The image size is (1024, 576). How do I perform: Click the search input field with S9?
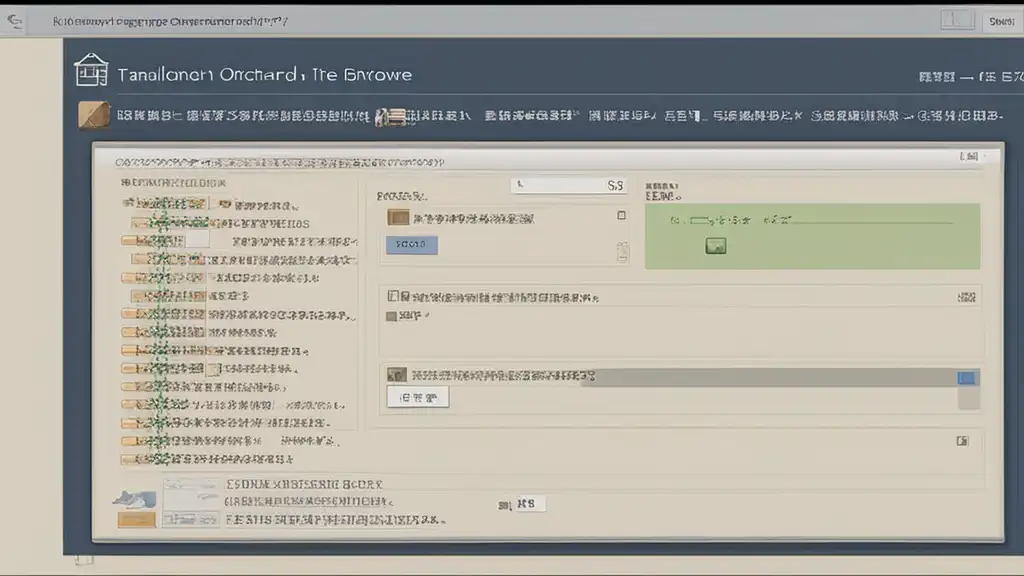[569, 185]
